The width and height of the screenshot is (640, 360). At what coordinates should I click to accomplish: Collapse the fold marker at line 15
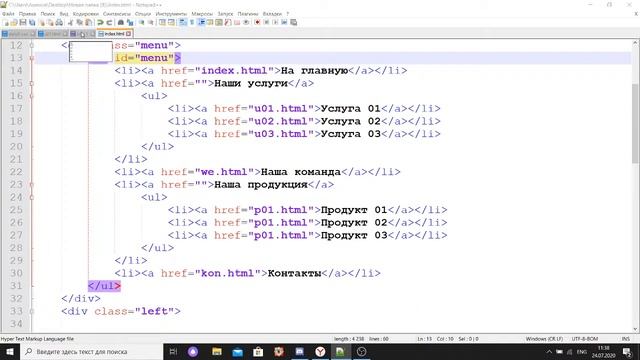32,83
